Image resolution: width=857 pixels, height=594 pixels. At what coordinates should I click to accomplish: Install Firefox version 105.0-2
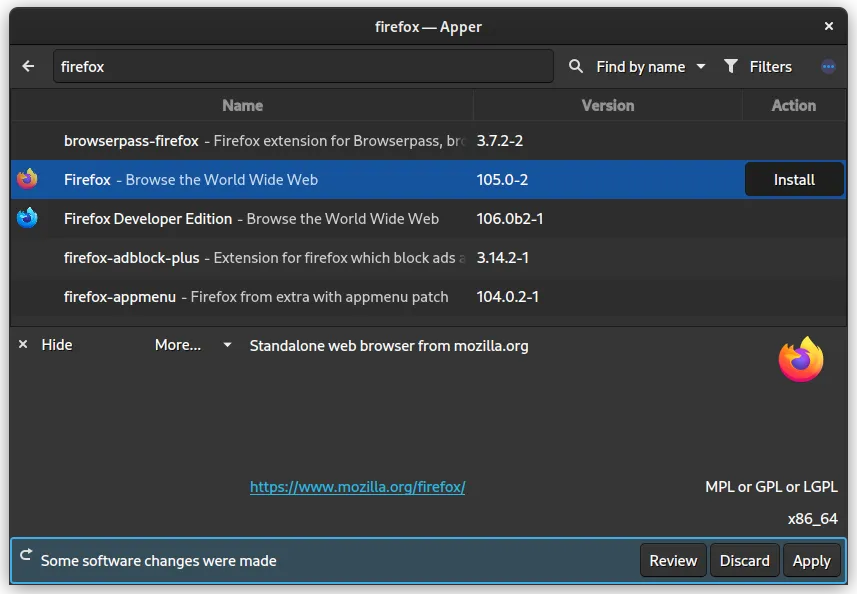(x=793, y=180)
